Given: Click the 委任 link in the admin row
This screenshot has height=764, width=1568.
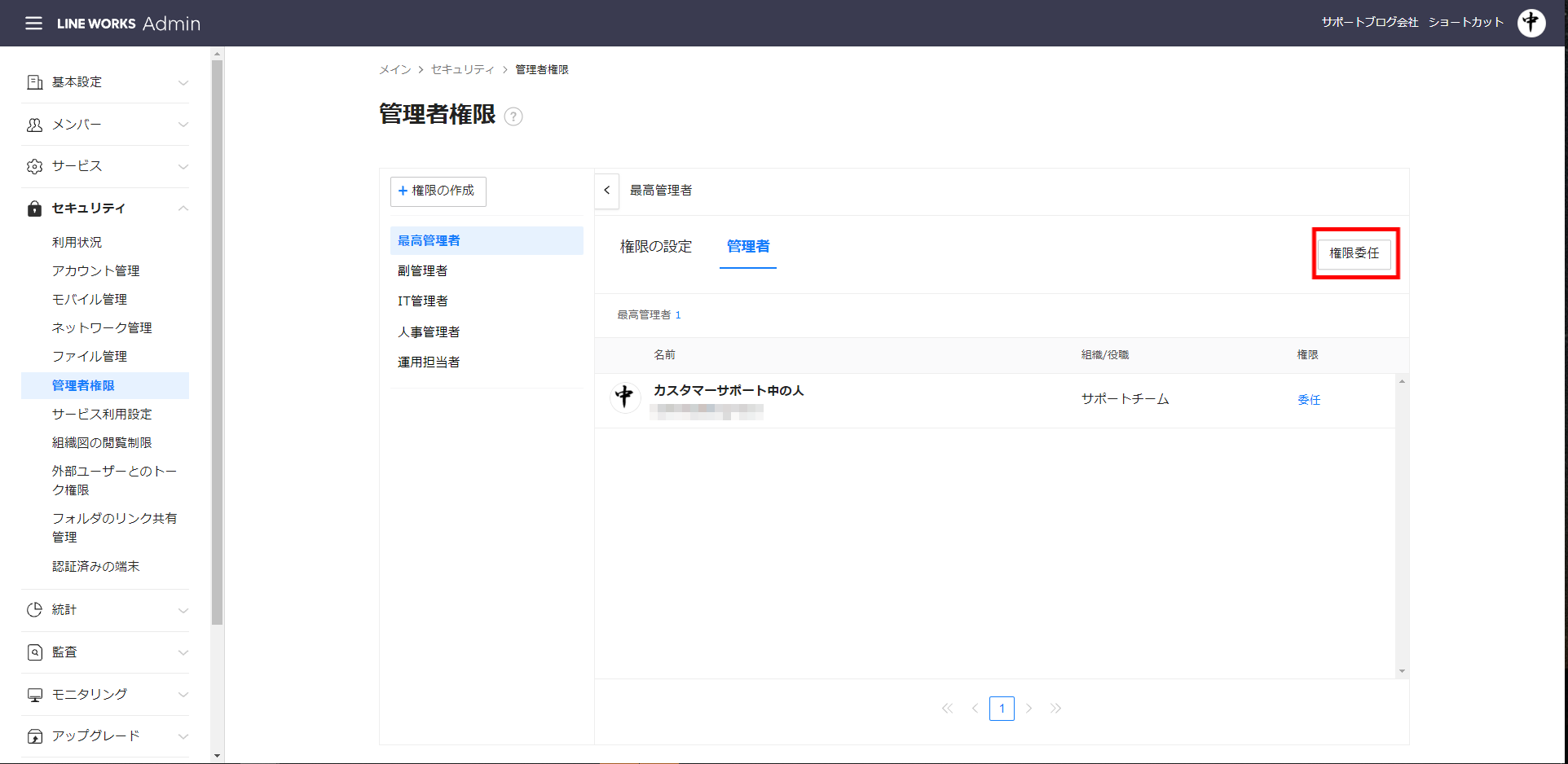Looking at the screenshot, I should click(1309, 400).
